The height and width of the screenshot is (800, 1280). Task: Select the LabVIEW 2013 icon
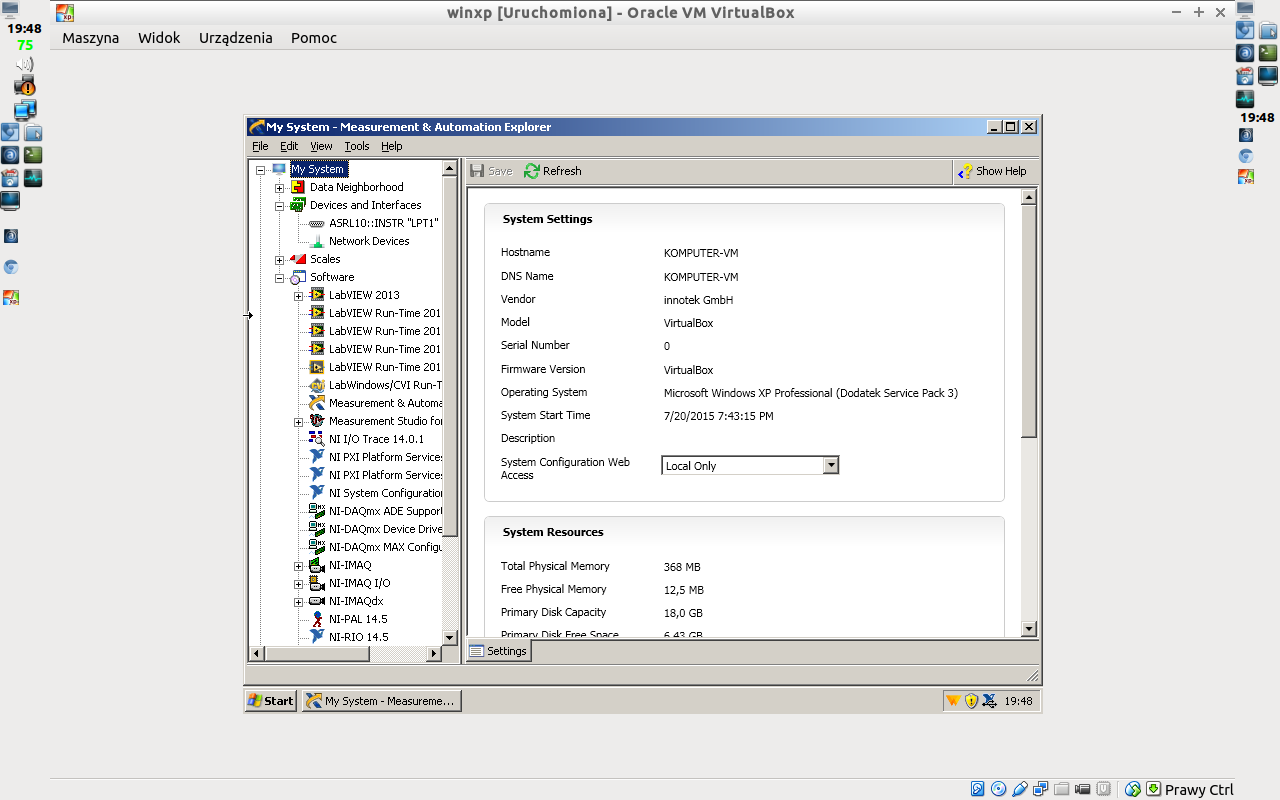click(x=317, y=295)
